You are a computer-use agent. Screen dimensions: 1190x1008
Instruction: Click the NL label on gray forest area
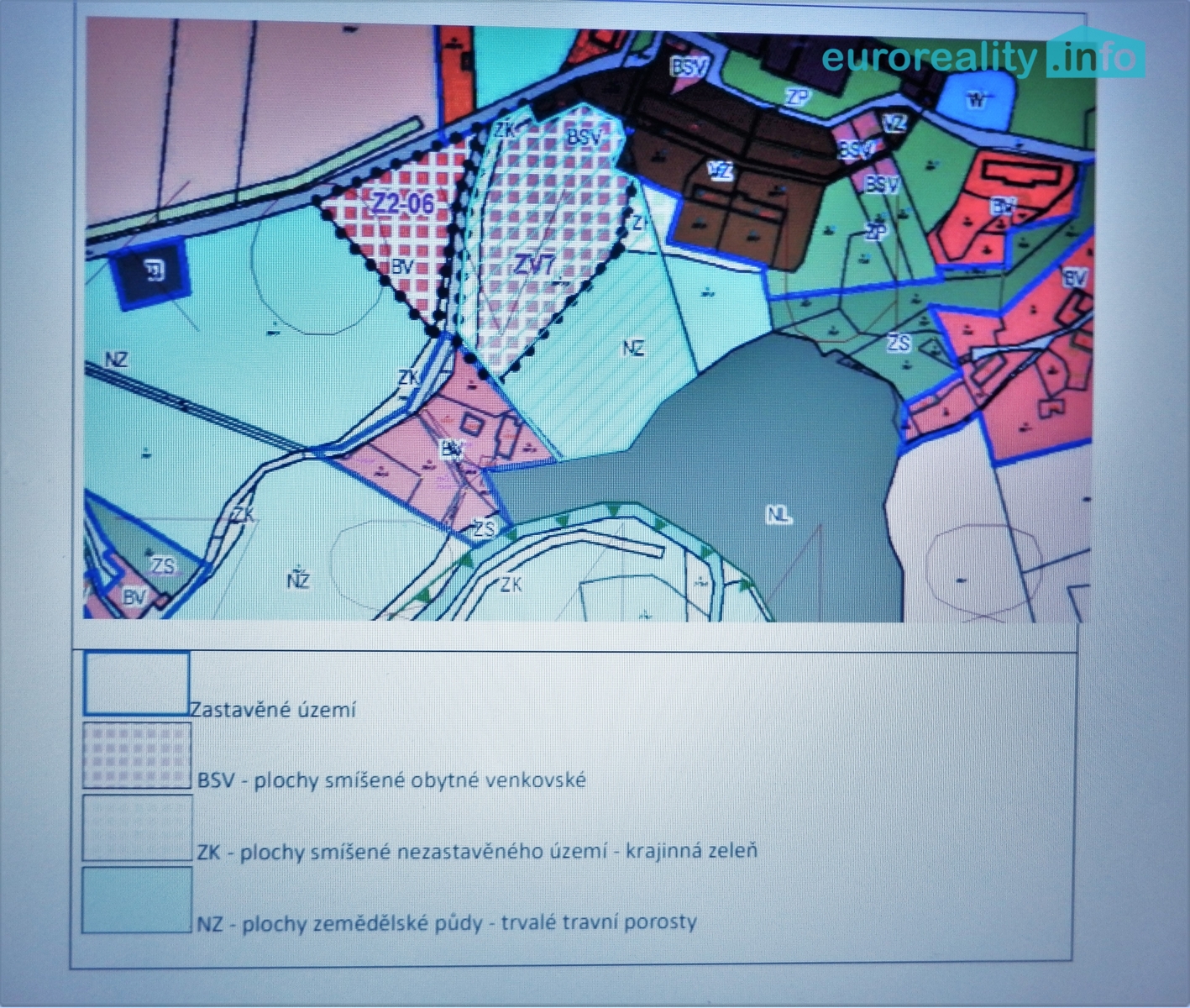(x=778, y=515)
